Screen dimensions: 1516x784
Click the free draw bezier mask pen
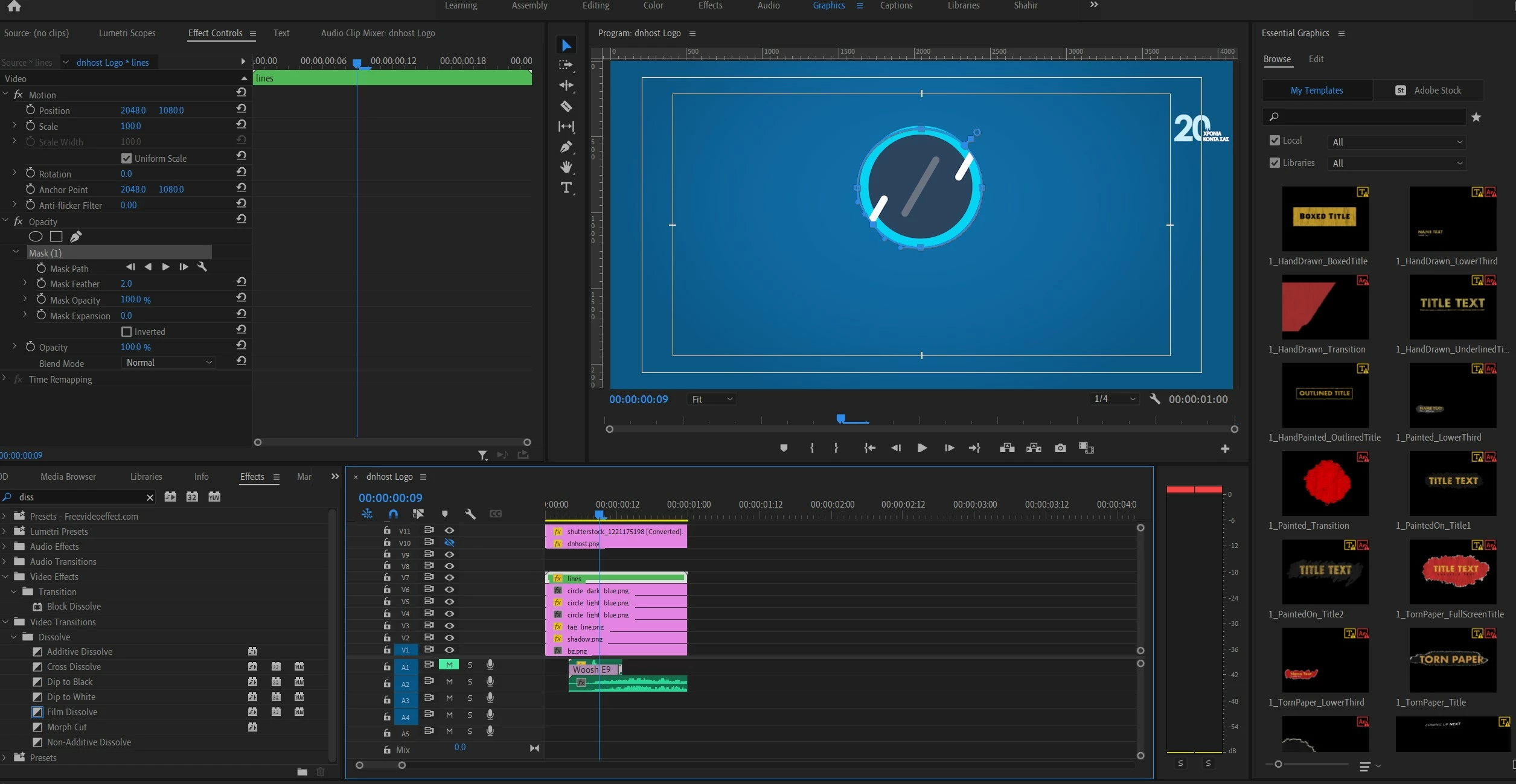point(76,237)
